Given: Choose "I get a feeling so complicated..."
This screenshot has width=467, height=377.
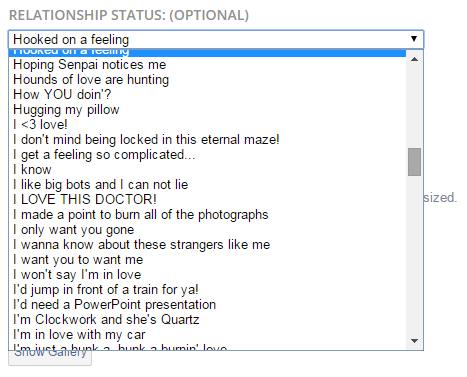Looking at the screenshot, I should [207, 155].
